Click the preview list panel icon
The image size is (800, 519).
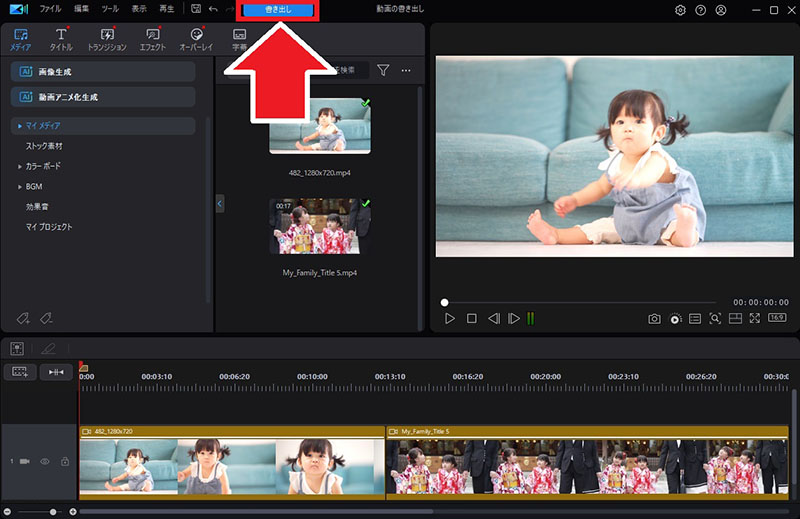tap(695, 319)
